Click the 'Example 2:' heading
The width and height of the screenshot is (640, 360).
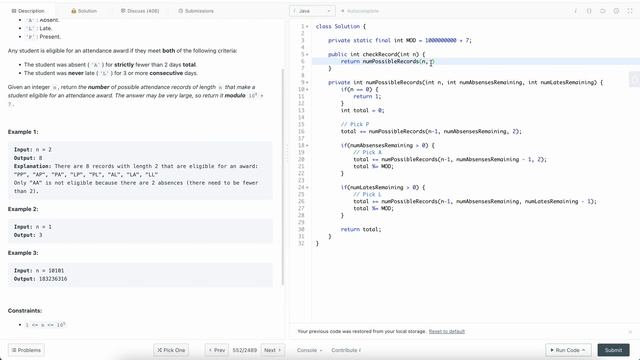(x=23, y=209)
